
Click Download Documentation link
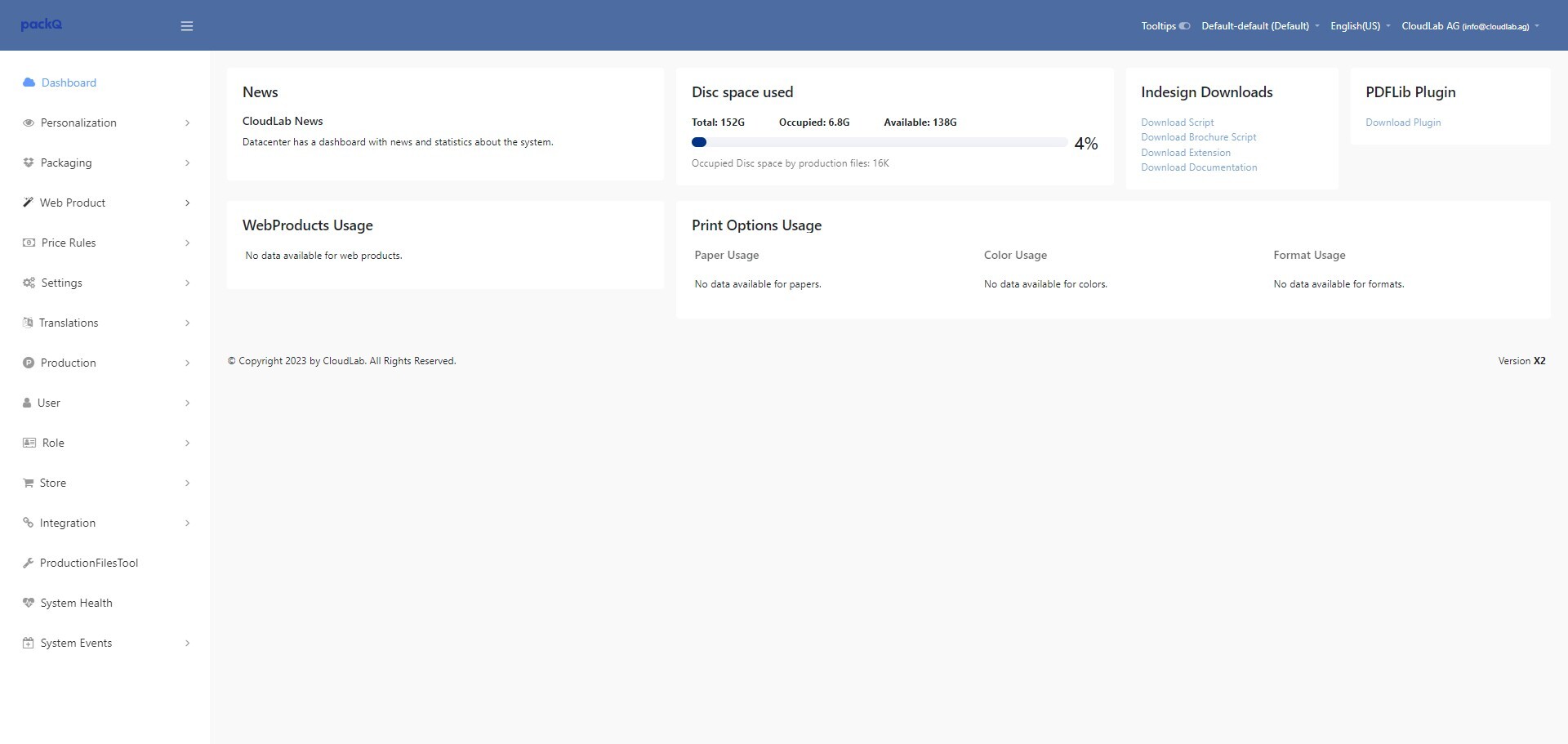pos(1199,167)
